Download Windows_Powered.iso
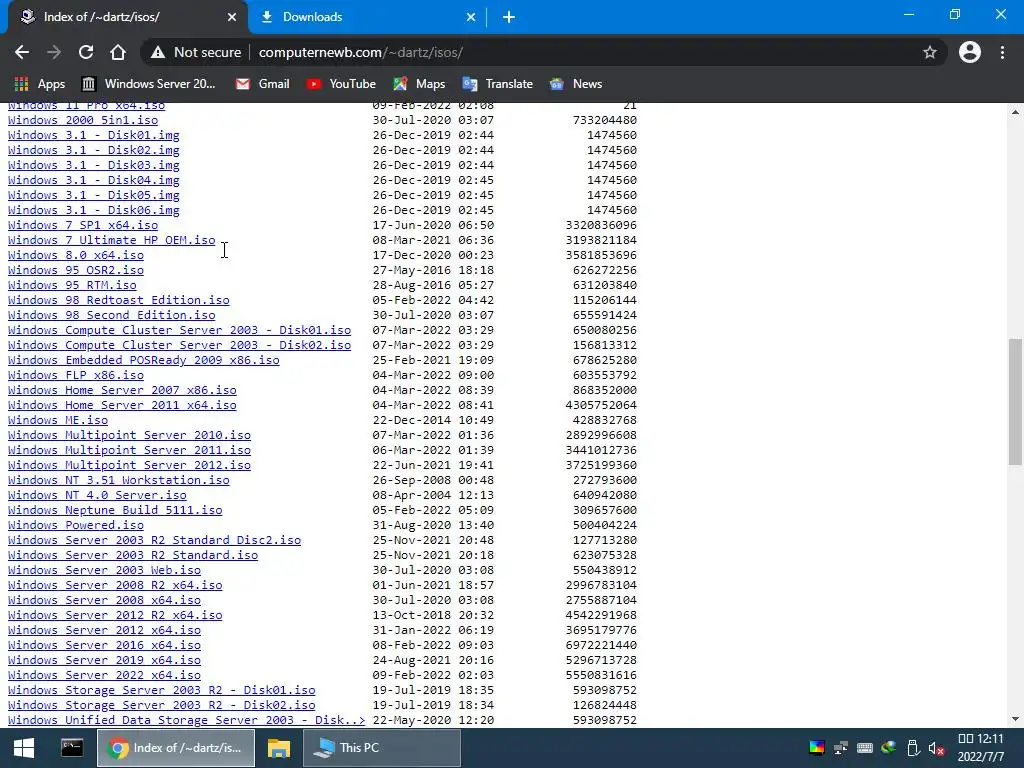The image size is (1024, 768). pos(76,526)
